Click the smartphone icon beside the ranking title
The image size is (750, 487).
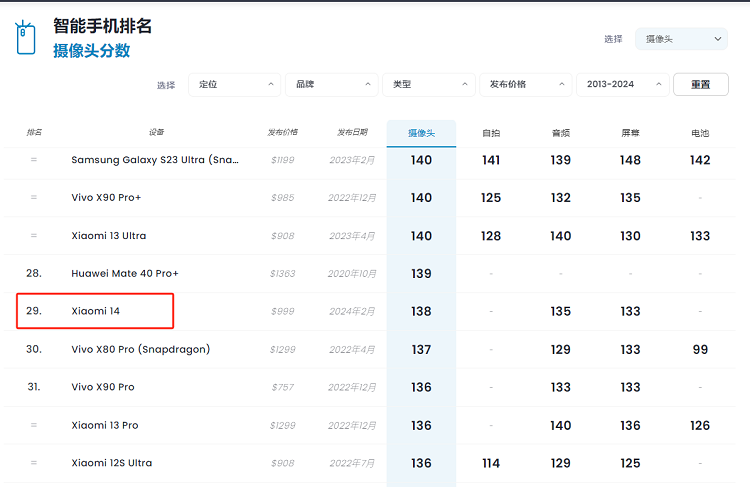[x=25, y=38]
